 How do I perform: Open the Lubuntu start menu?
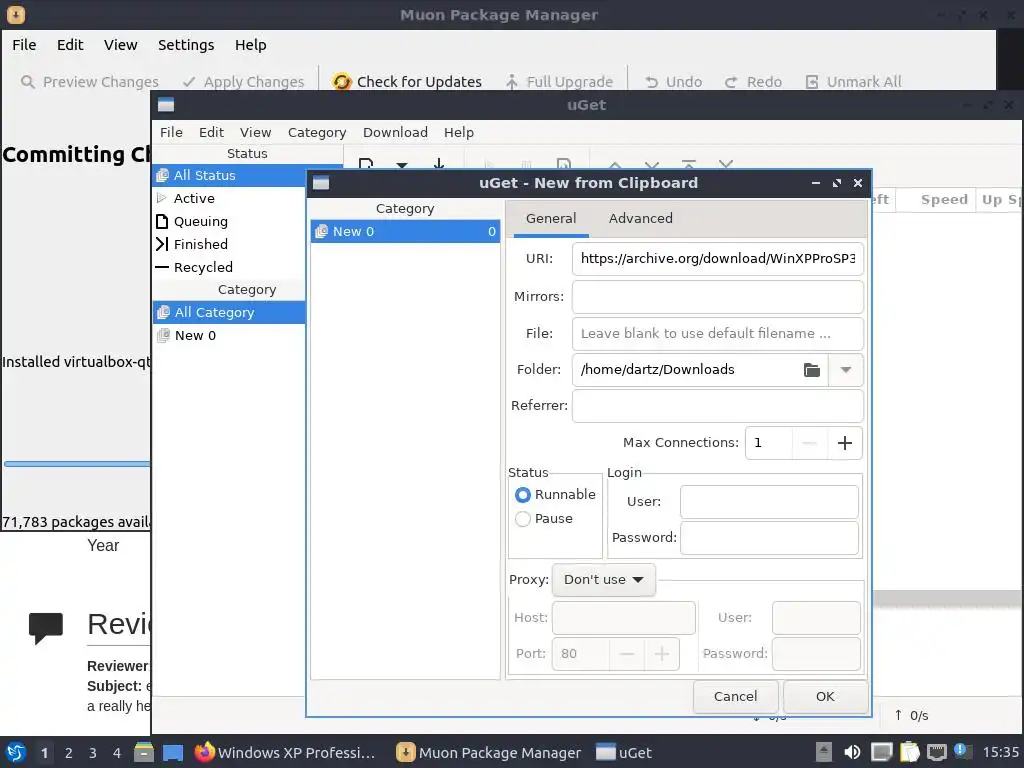(16, 752)
